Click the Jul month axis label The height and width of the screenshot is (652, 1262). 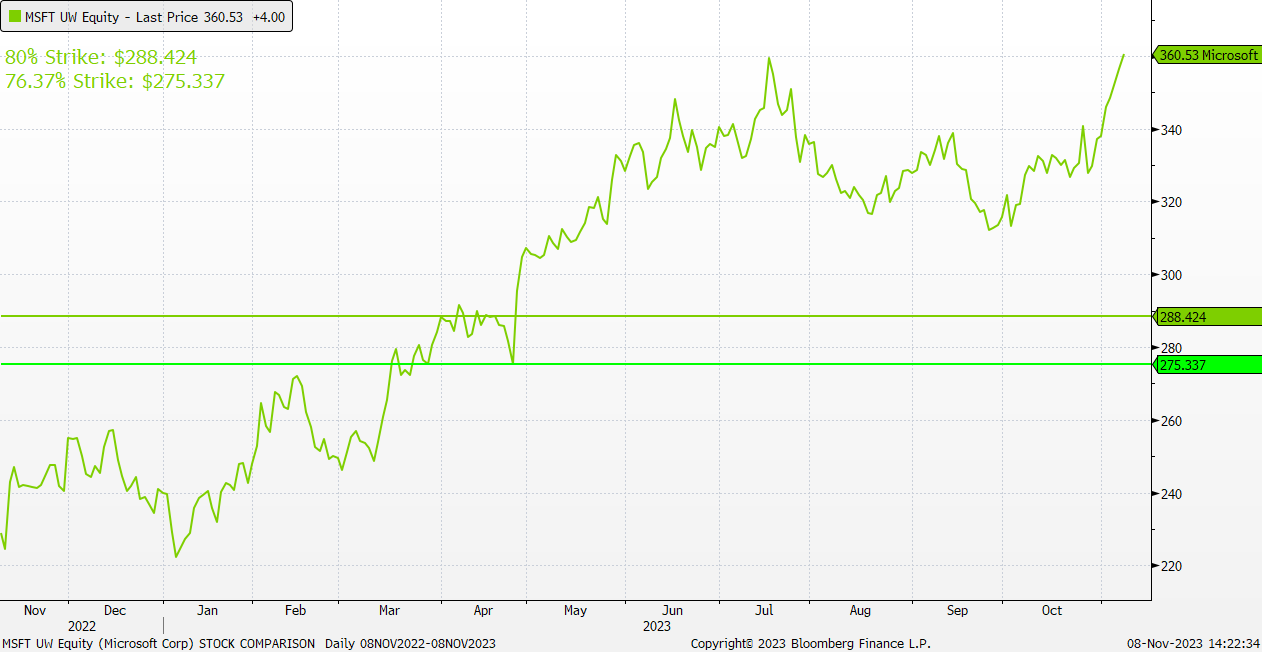[764, 610]
